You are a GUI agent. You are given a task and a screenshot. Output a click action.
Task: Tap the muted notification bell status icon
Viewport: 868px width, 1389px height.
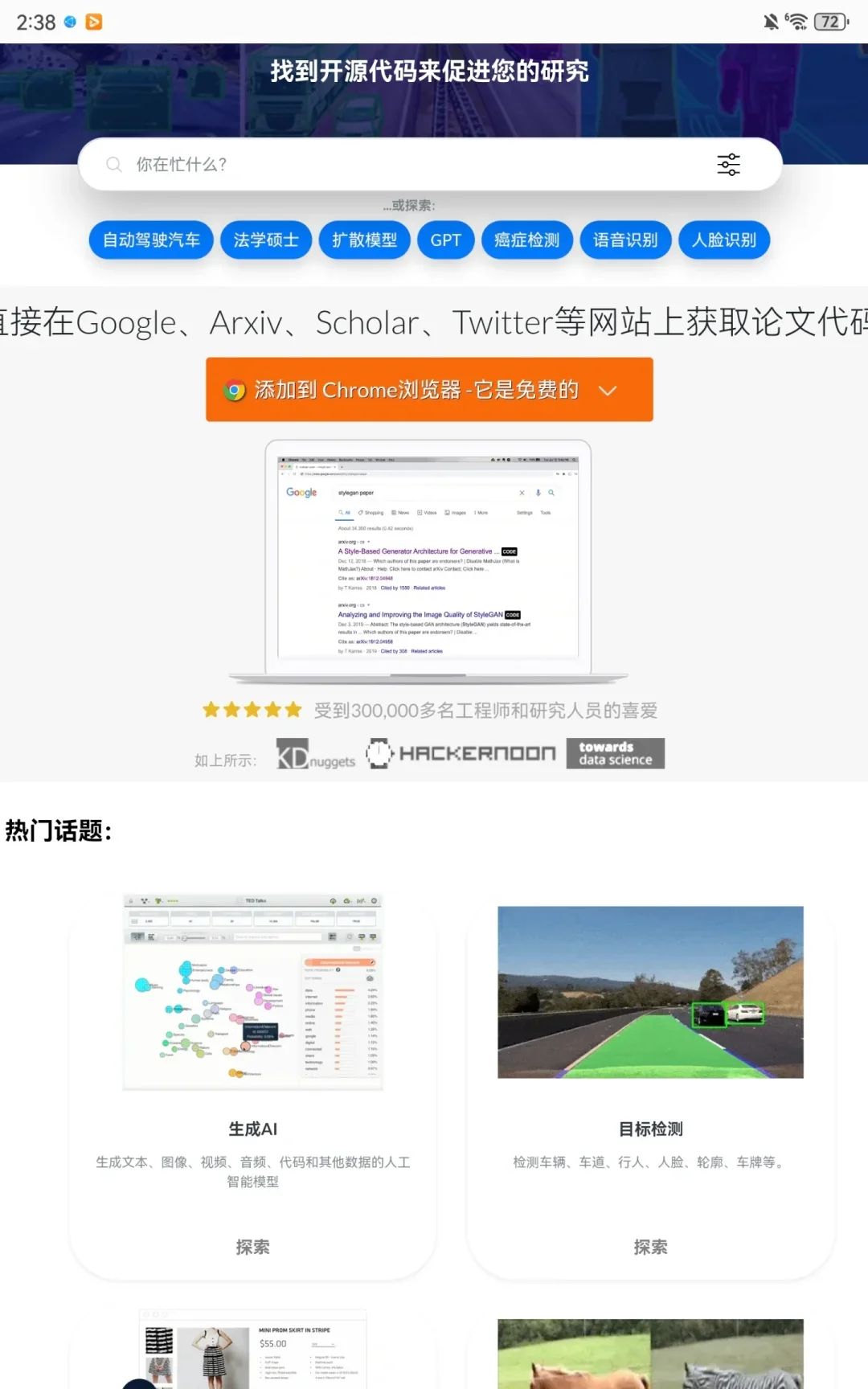click(771, 22)
